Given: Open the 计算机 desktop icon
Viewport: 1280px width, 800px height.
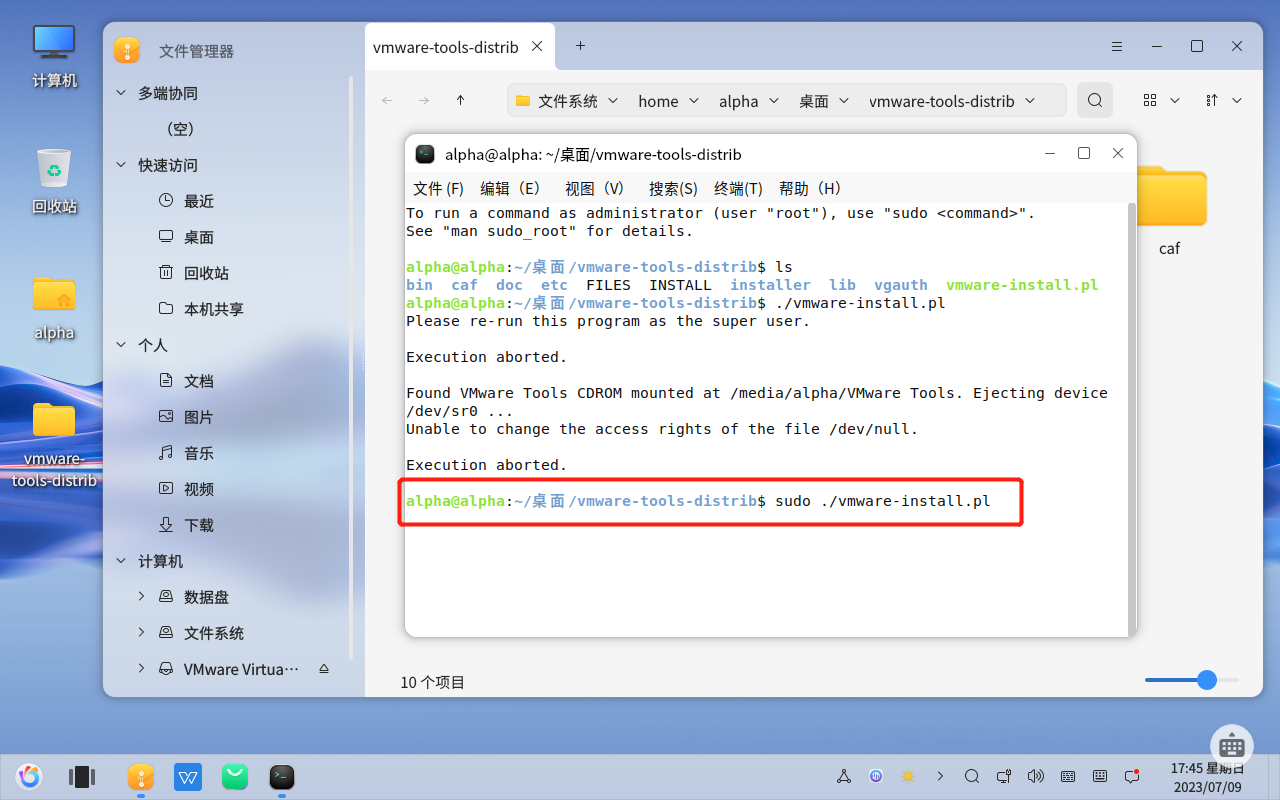Looking at the screenshot, I should click(54, 54).
